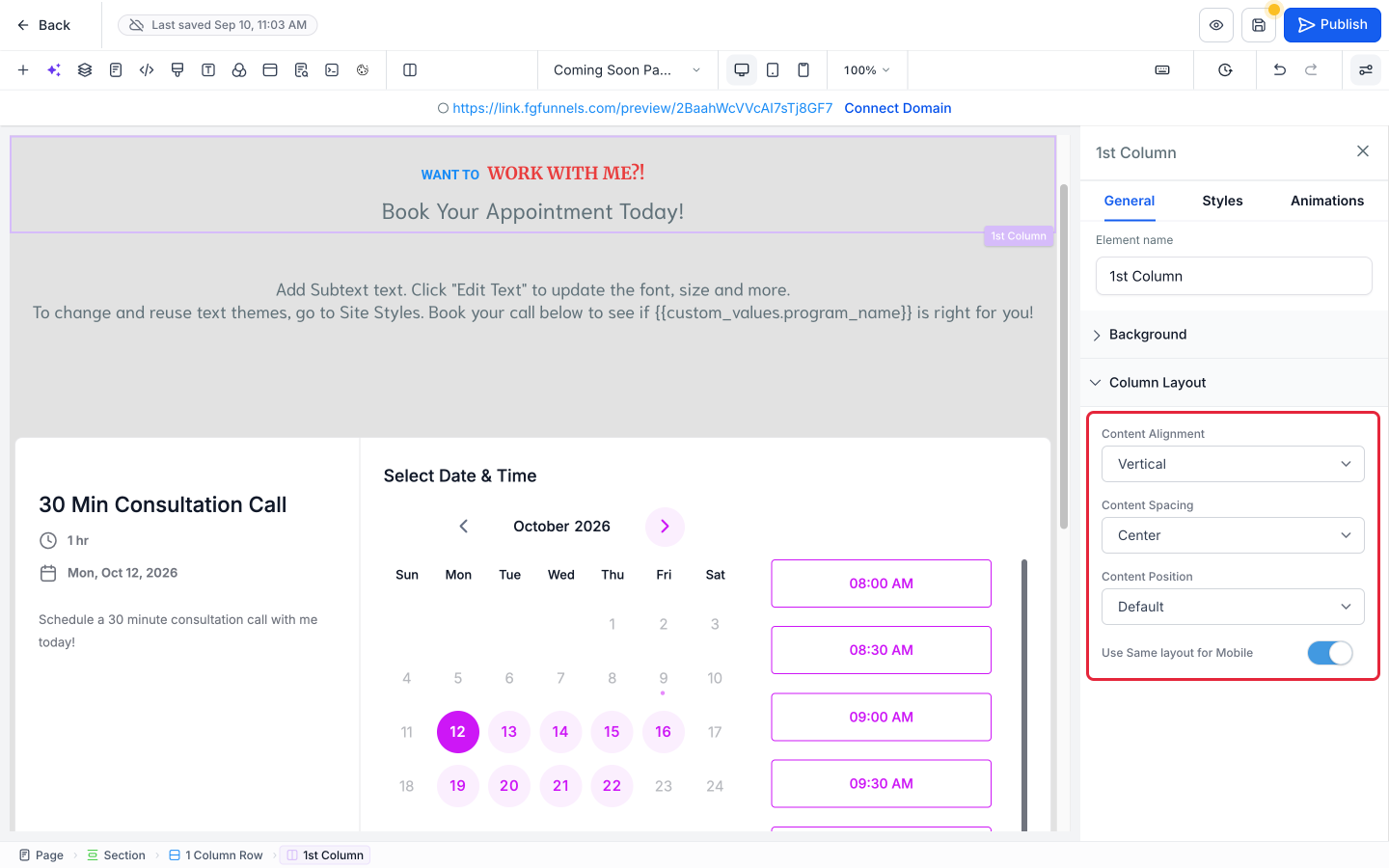
Task: Toggle the split layout view icon
Action: tap(410, 70)
